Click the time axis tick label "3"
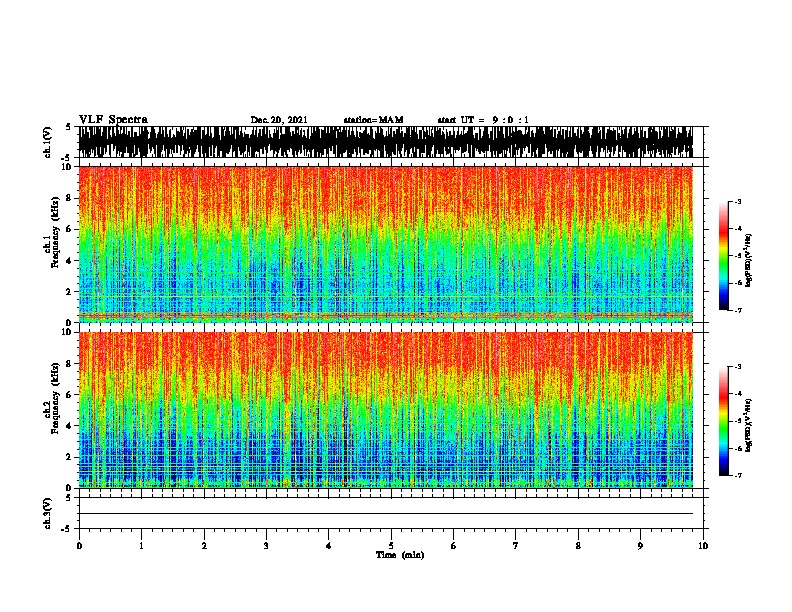Image resolution: width=792 pixels, height=612 pixels. point(266,546)
